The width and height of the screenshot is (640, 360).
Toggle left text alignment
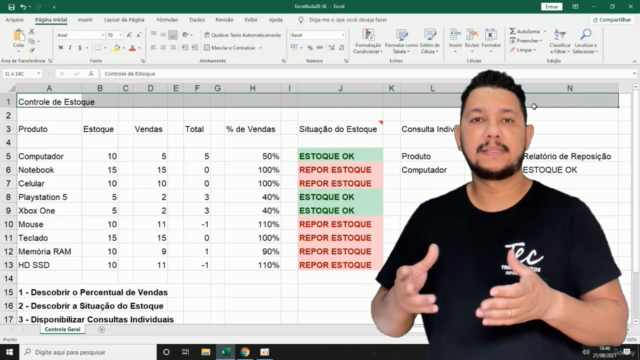coord(153,48)
